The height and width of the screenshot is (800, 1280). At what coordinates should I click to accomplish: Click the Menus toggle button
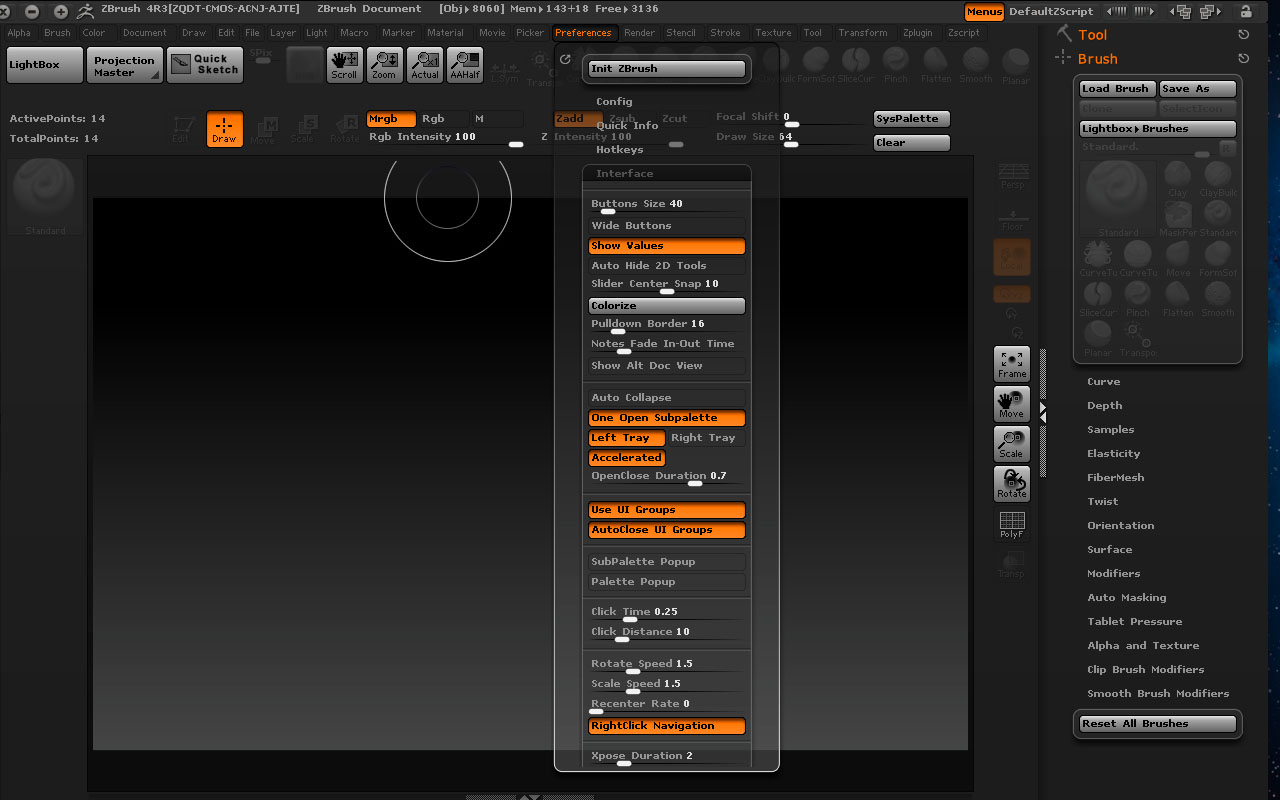984,13
